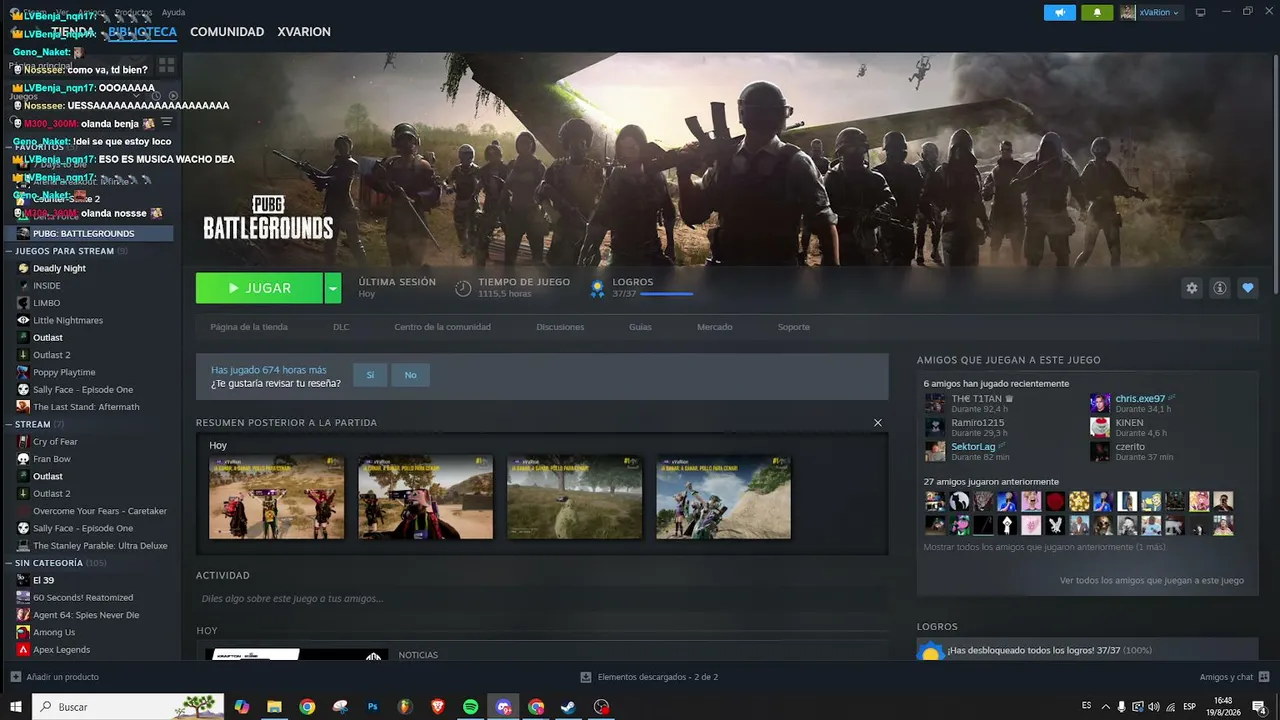Select INSIDE in the library list
Screen dimensions: 1280x720
tap(46, 285)
